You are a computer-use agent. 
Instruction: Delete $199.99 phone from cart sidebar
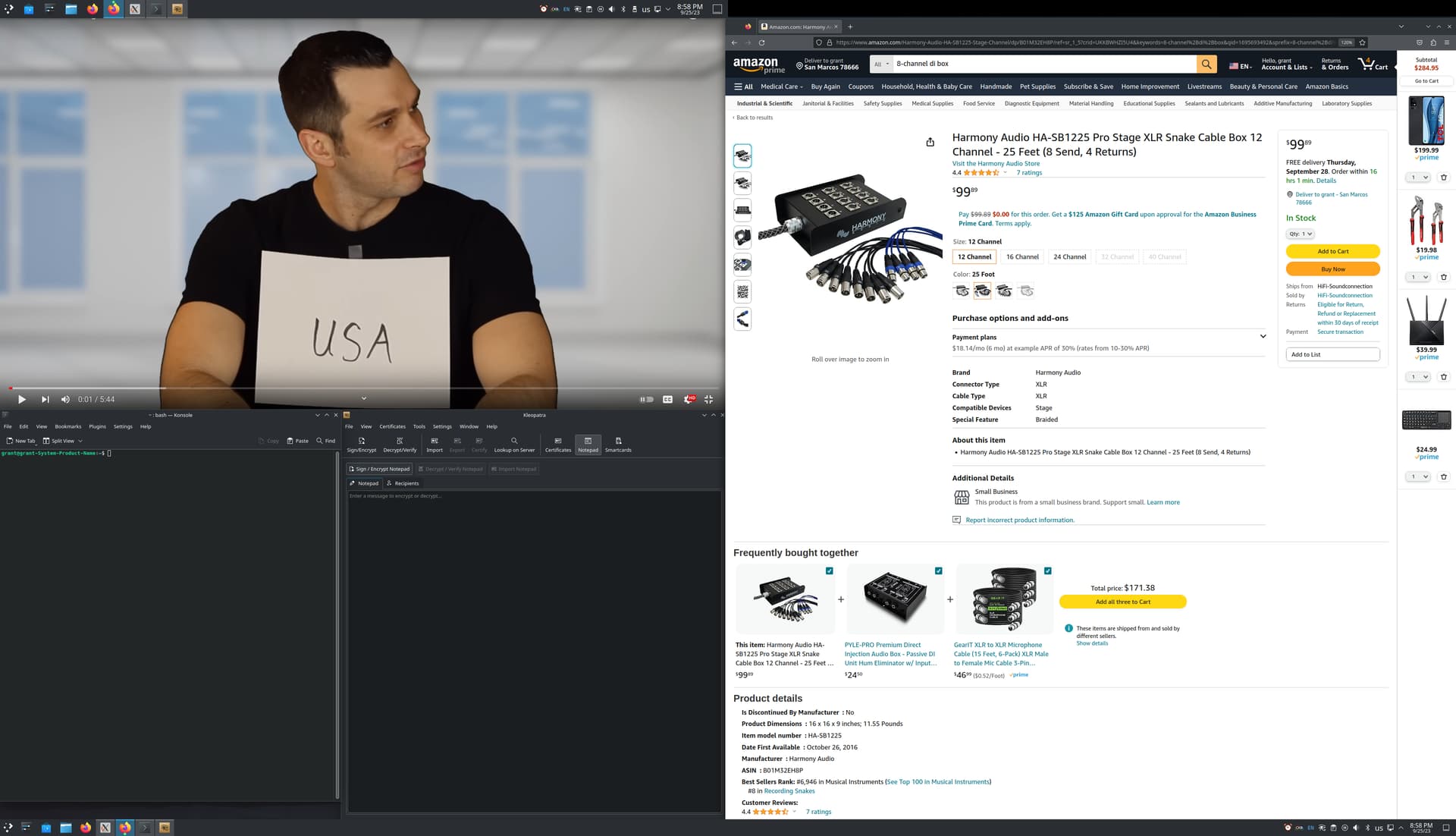coord(1443,178)
